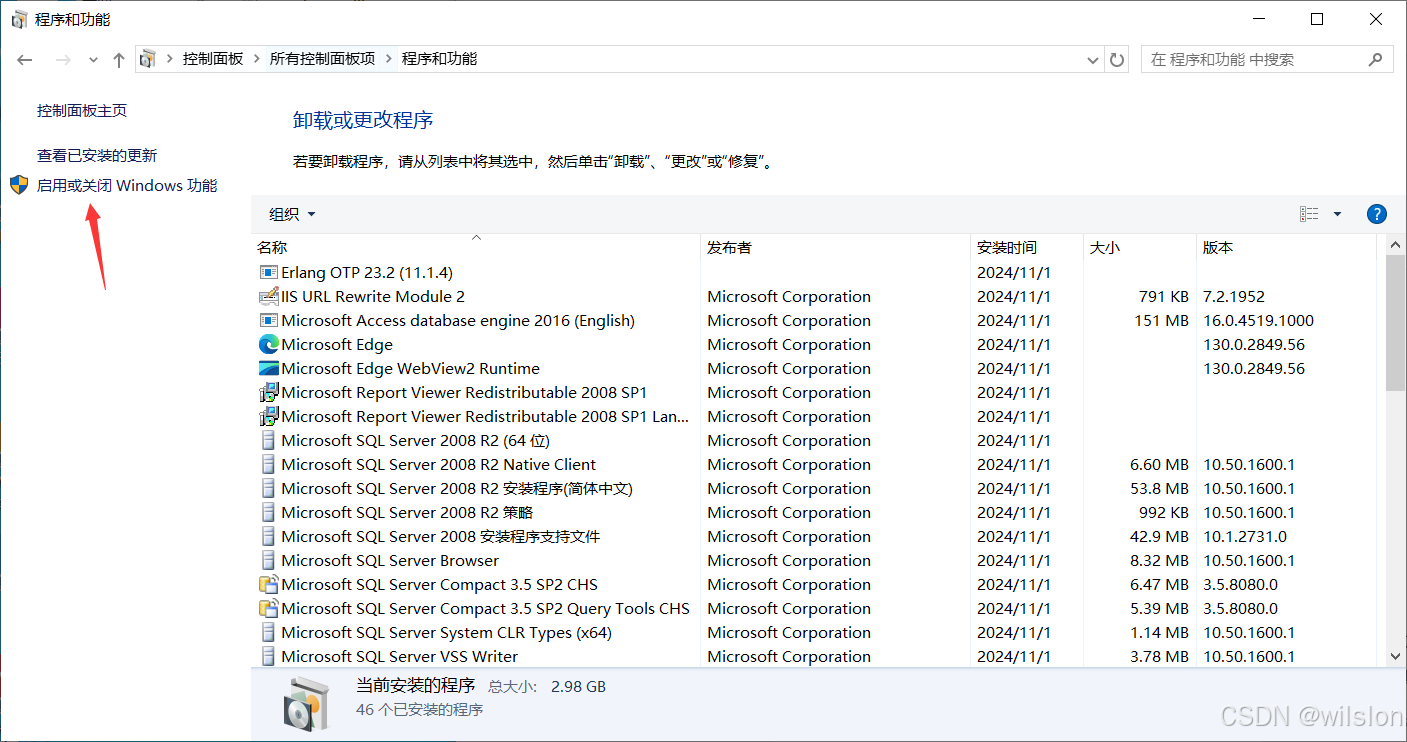The image size is (1407, 742).
Task: Click the Erlang OTP 23.2 program icon
Action: pos(268,272)
